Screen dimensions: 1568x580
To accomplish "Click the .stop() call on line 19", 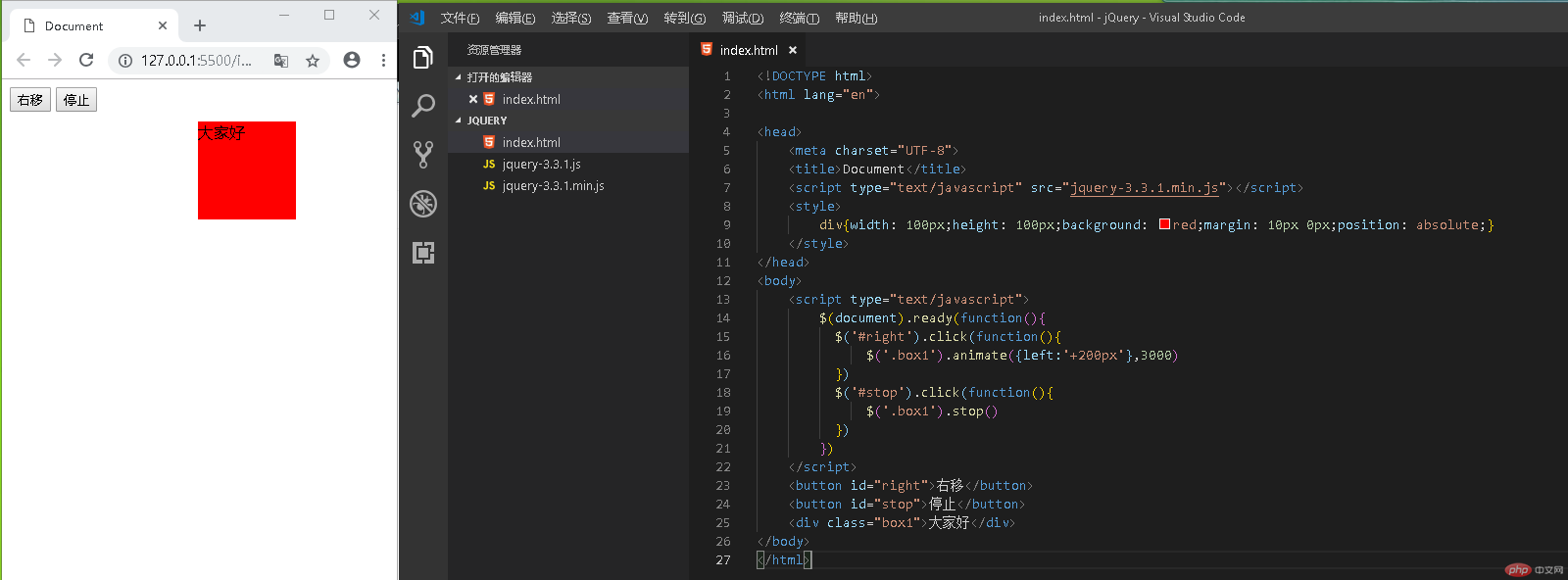I will tap(971, 411).
